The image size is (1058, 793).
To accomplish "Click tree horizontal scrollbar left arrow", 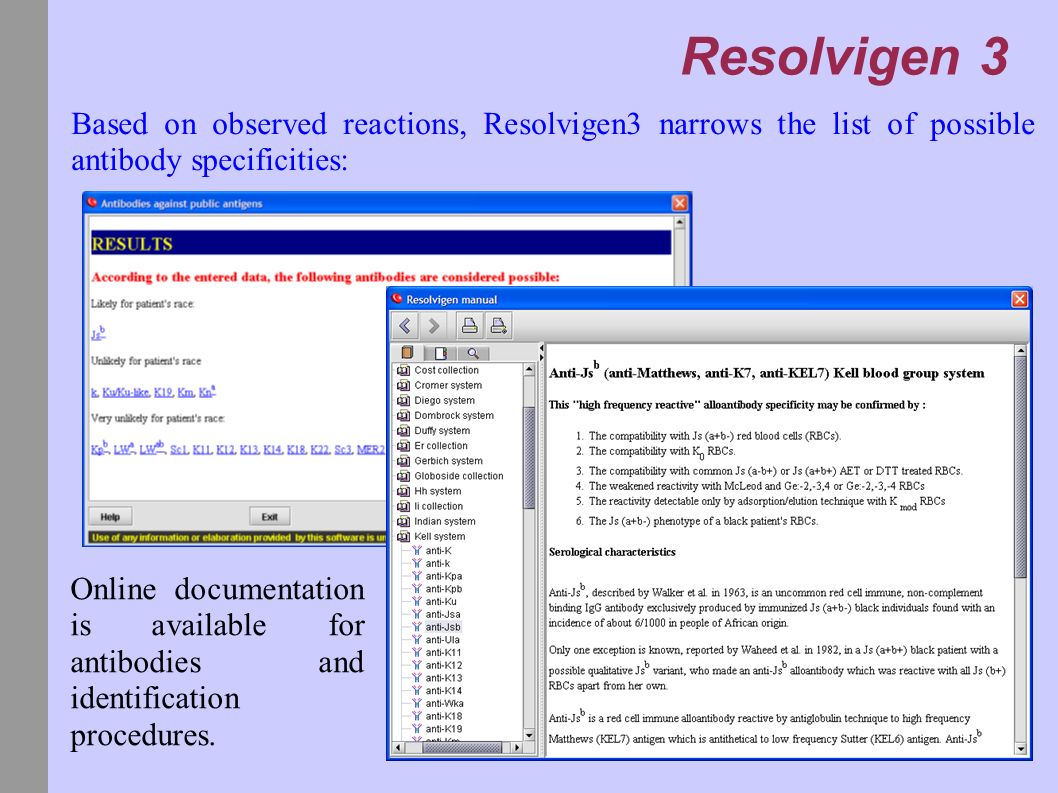I will pyautogui.click(x=398, y=748).
